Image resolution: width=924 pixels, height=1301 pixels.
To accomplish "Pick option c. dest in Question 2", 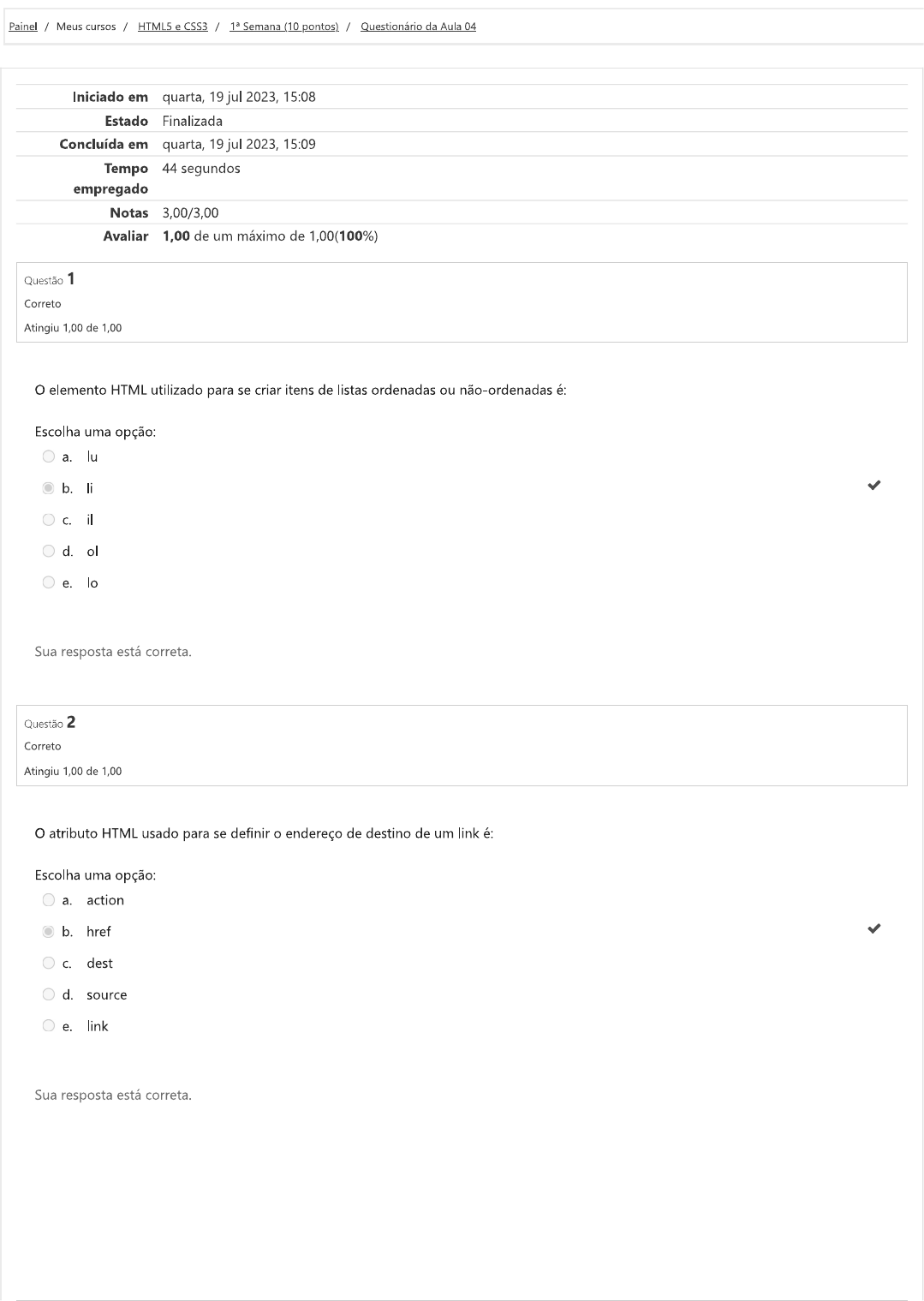I will [49, 964].
